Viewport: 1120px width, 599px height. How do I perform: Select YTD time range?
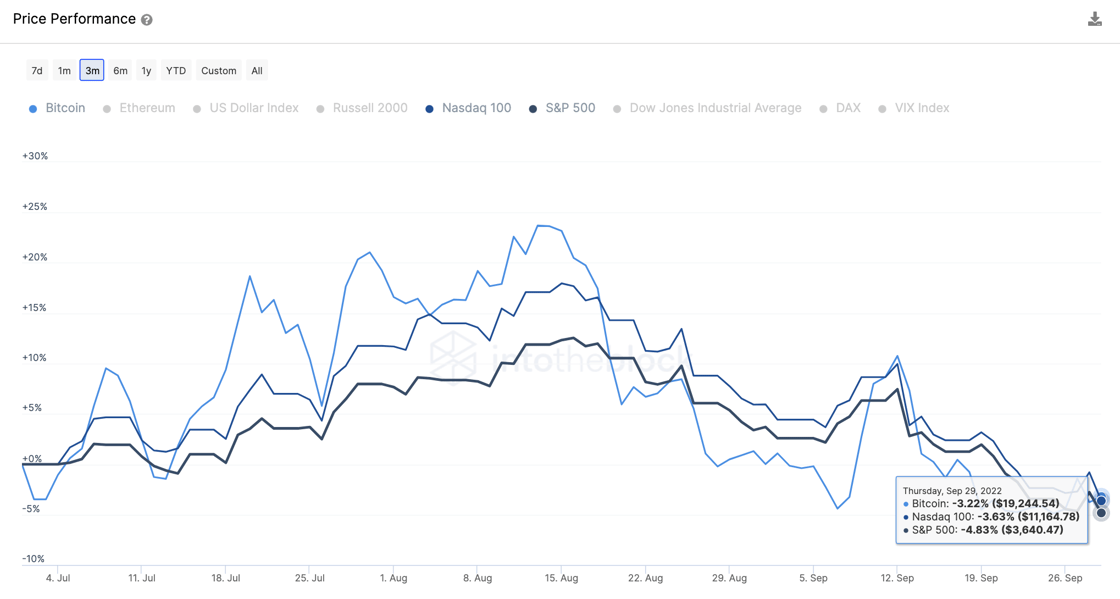(176, 71)
